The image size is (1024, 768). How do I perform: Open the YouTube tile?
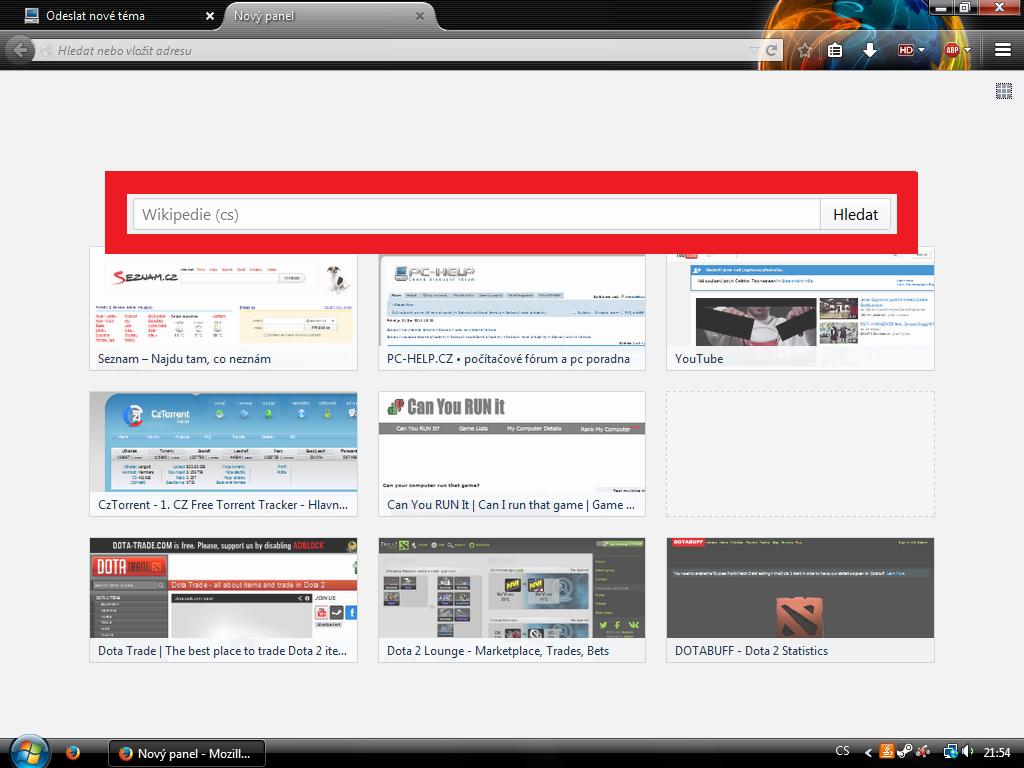[800, 309]
